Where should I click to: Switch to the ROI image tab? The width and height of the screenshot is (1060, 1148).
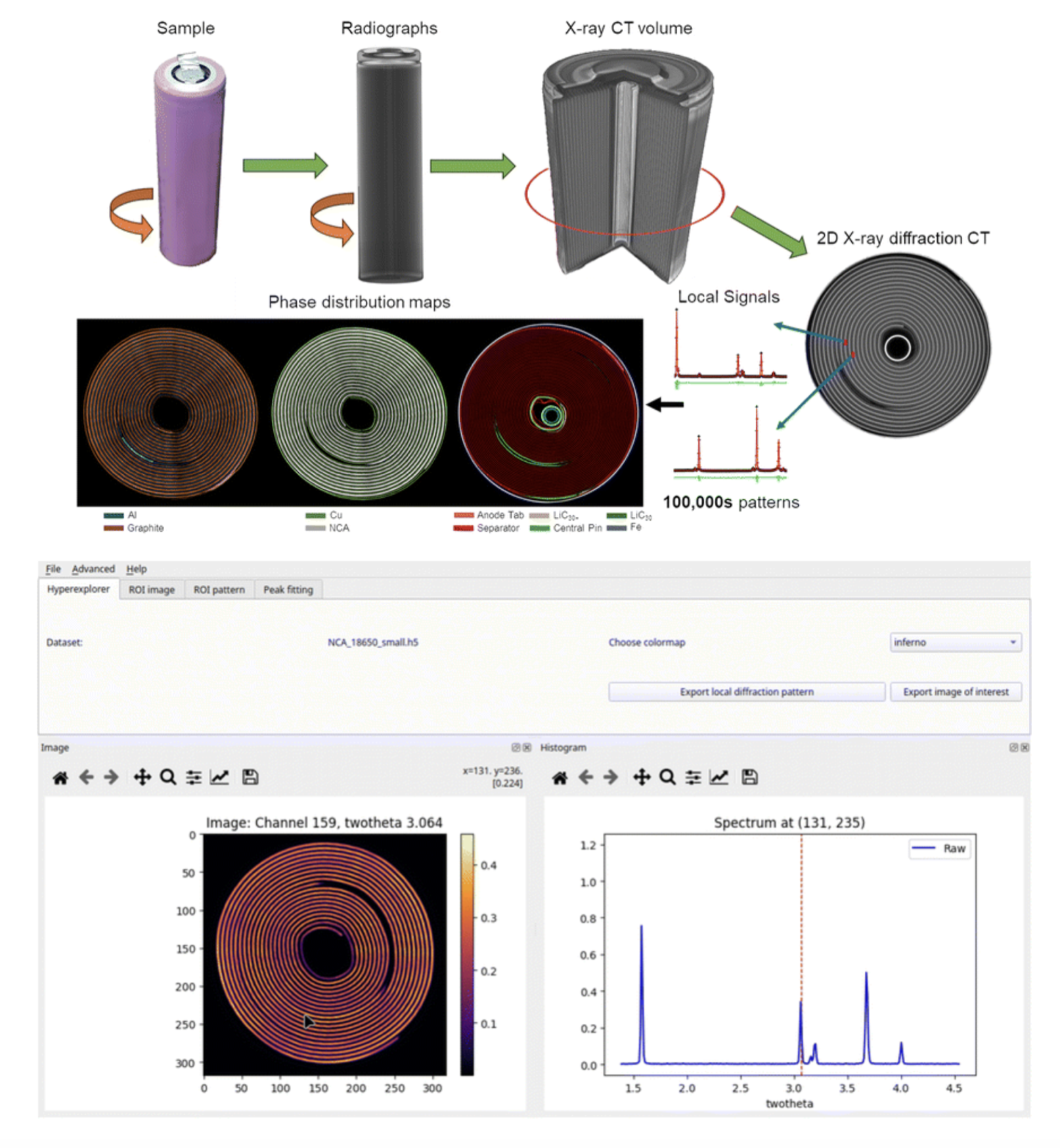click(152, 590)
